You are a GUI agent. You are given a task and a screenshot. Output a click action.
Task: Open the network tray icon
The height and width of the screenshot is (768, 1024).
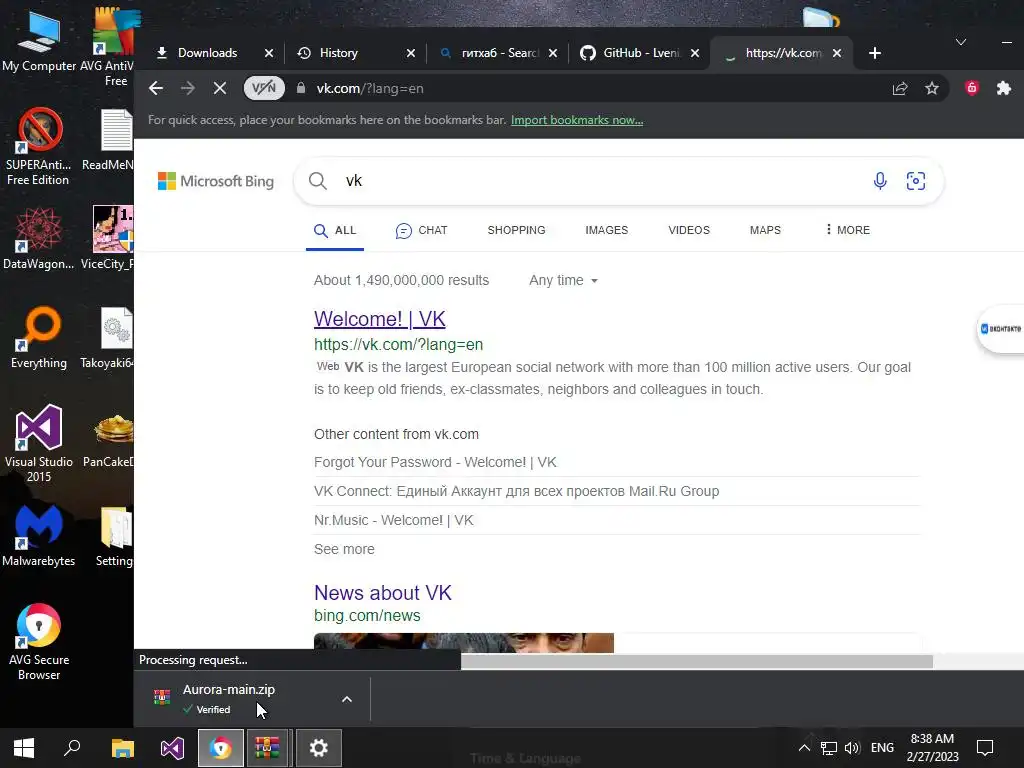coord(829,748)
